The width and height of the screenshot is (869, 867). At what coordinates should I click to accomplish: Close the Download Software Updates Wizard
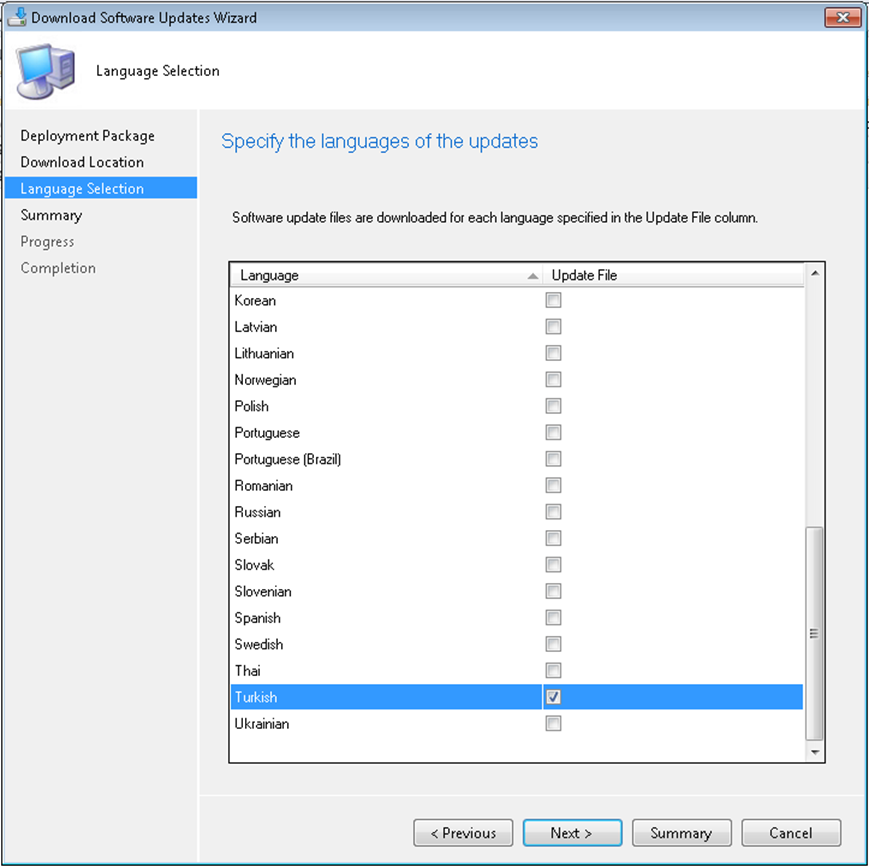click(x=843, y=17)
